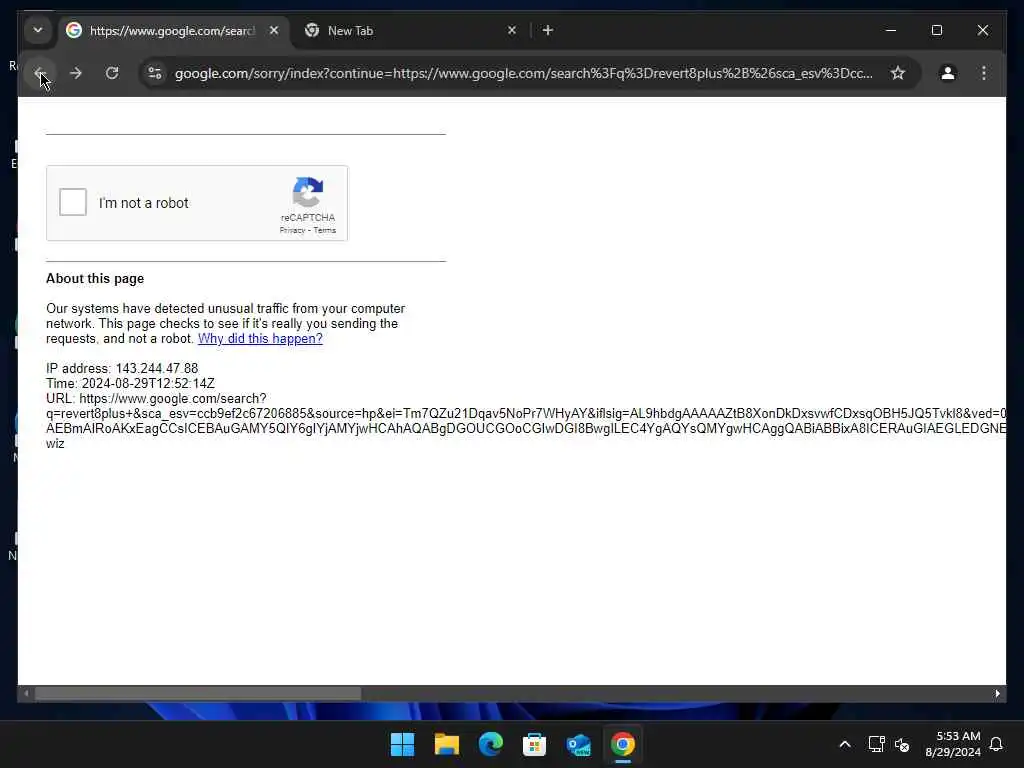Open Microsoft Store from taskbar
The height and width of the screenshot is (768, 1024).
pos(534,744)
